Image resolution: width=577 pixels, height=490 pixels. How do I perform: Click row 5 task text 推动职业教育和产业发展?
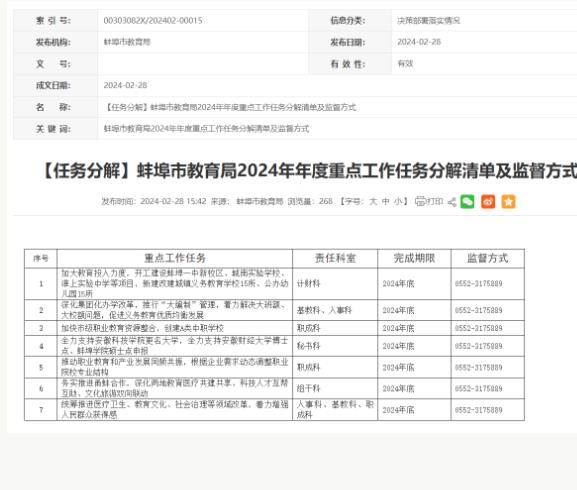pyautogui.click(x=175, y=368)
